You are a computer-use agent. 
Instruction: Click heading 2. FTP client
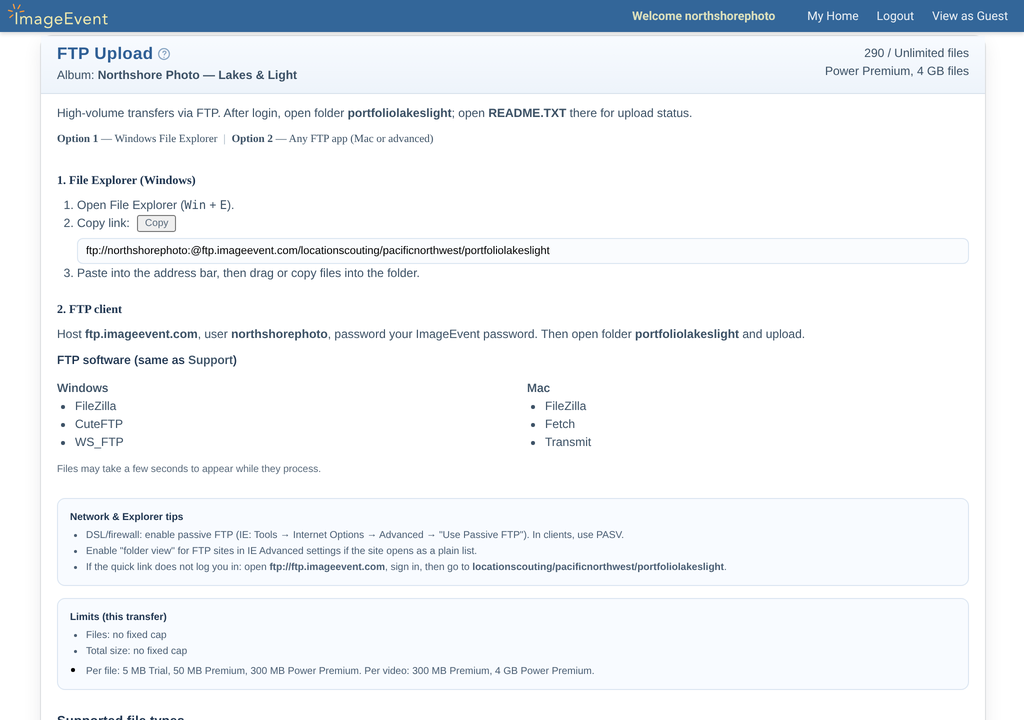click(x=89, y=309)
